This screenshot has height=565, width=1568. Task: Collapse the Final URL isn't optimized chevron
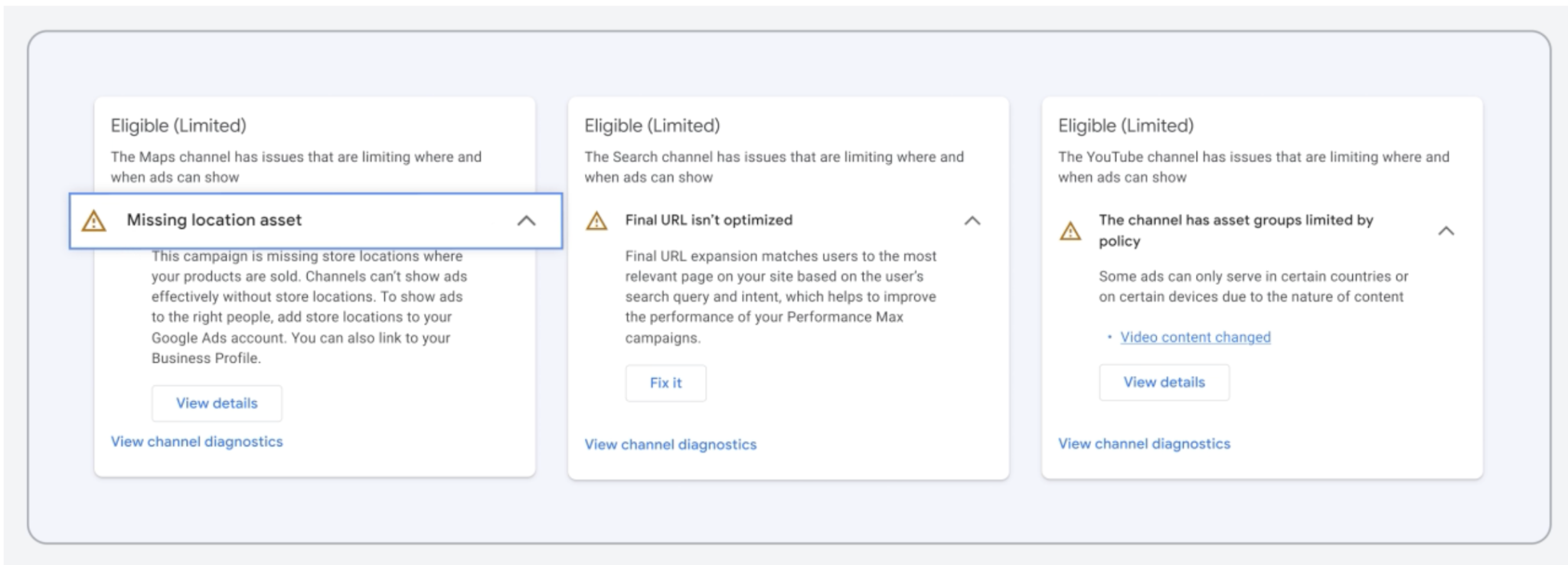pyautogui.click(x=972, y=220)
